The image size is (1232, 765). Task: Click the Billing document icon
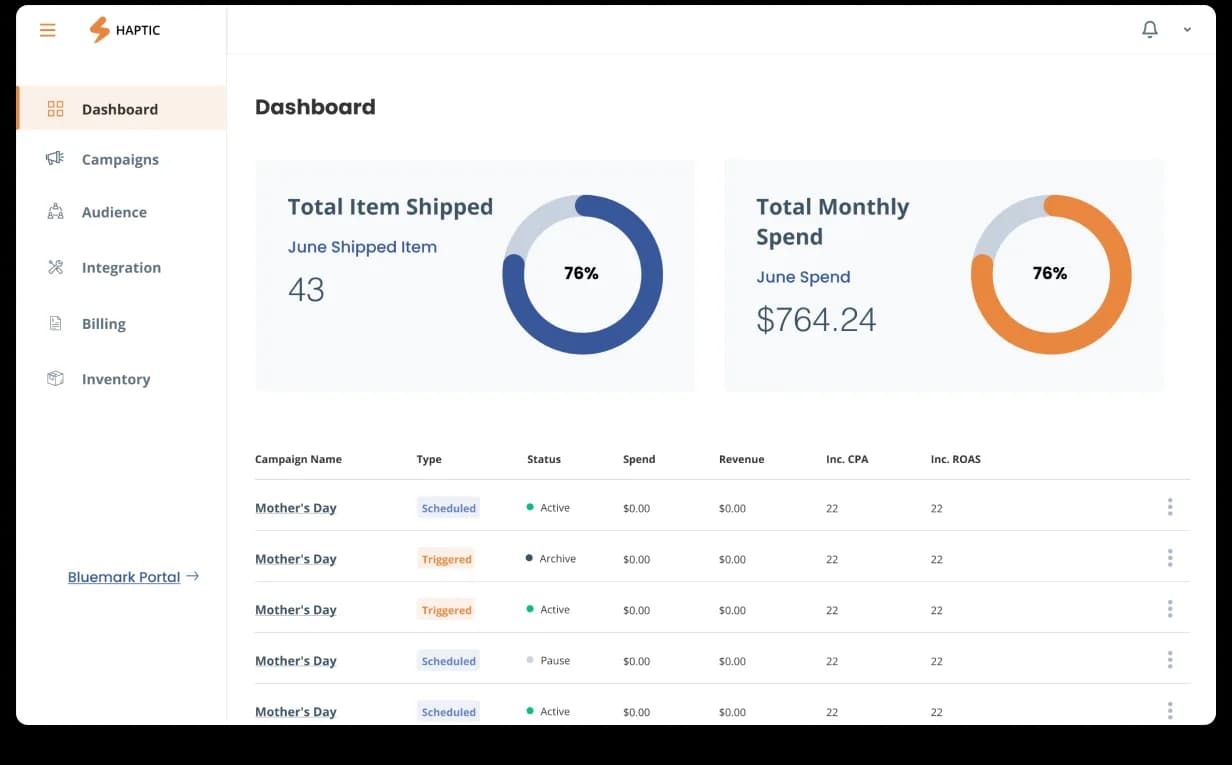click(x=55, y=323)
